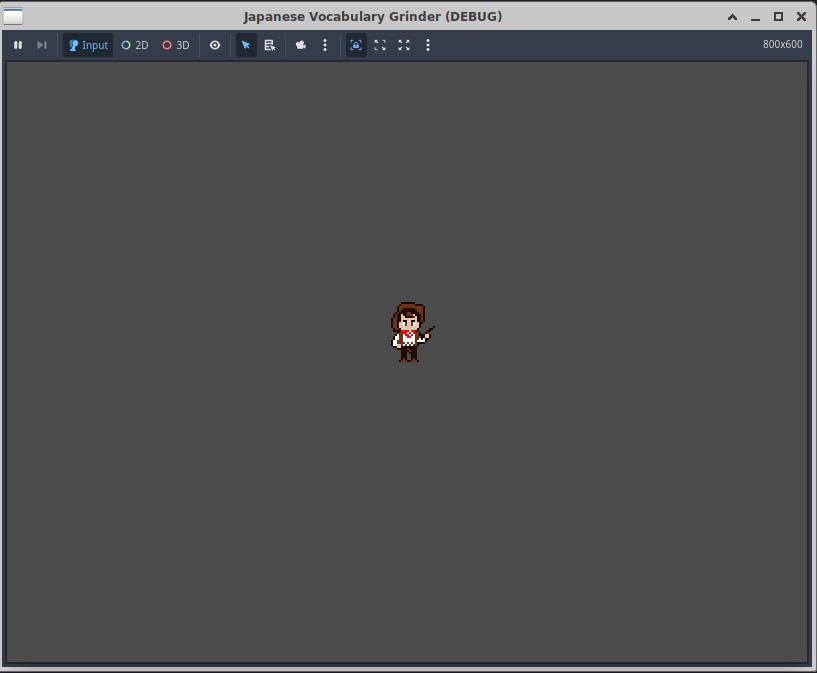This screenshot has width=817, height=673.
Task: Click the Next Frame step button
Action: [42, 45]
